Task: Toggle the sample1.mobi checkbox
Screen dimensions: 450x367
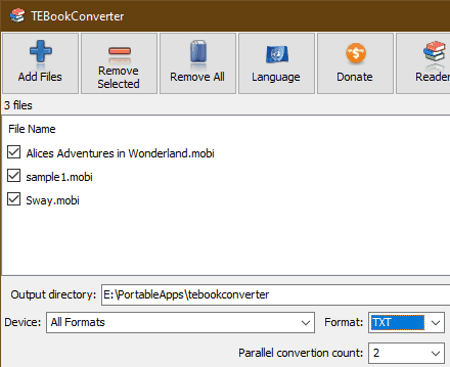Action: point(14,175)
